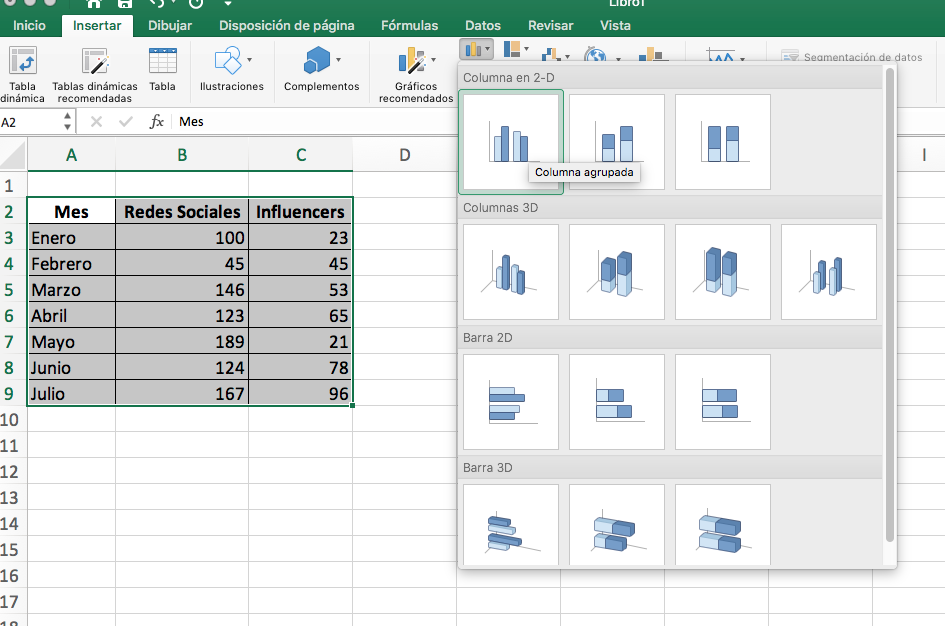The height and width of the screenshot is (626, 945).
Task: Click the Segmentación de datos icon
Action: [789, 57]
